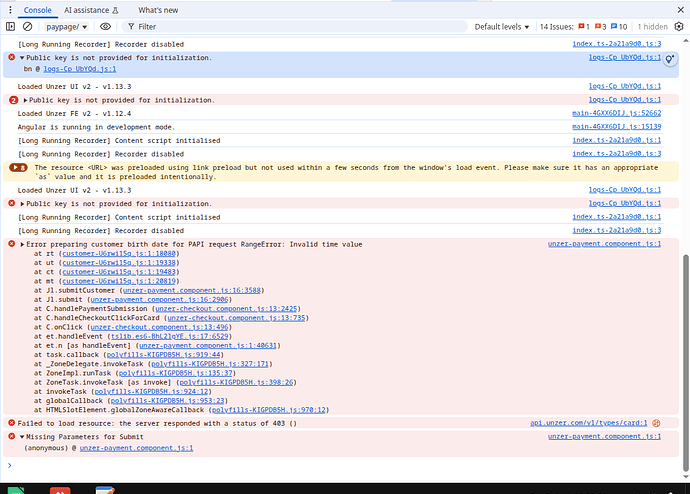The height and width of the screenshot is (494, 690).
Task: Open unzer-payment.component.js:16:2906 link
Action: pyautogui.click(x=159, y=300)
